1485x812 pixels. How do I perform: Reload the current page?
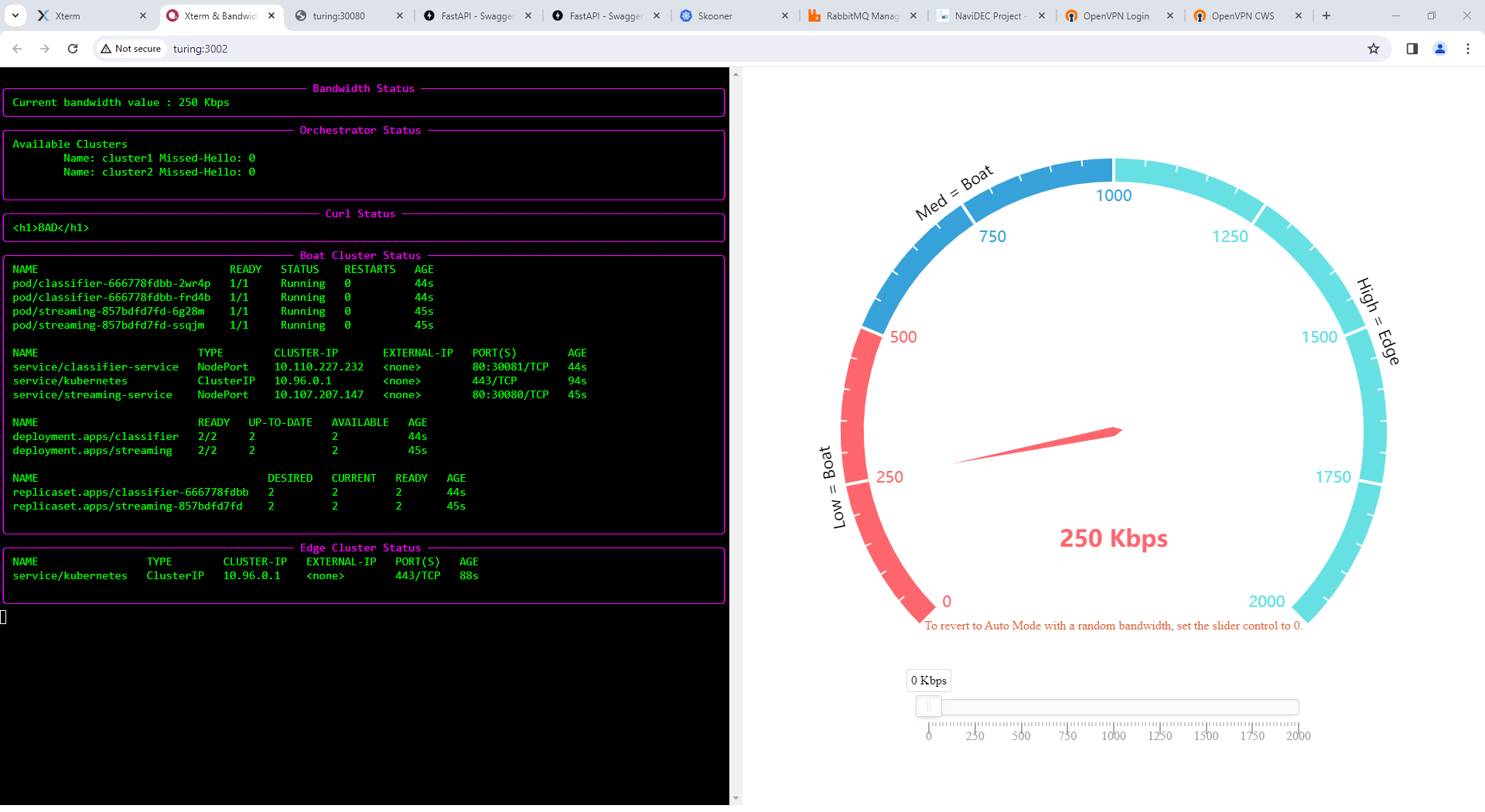pyautogui.click(x=73, y=49)
